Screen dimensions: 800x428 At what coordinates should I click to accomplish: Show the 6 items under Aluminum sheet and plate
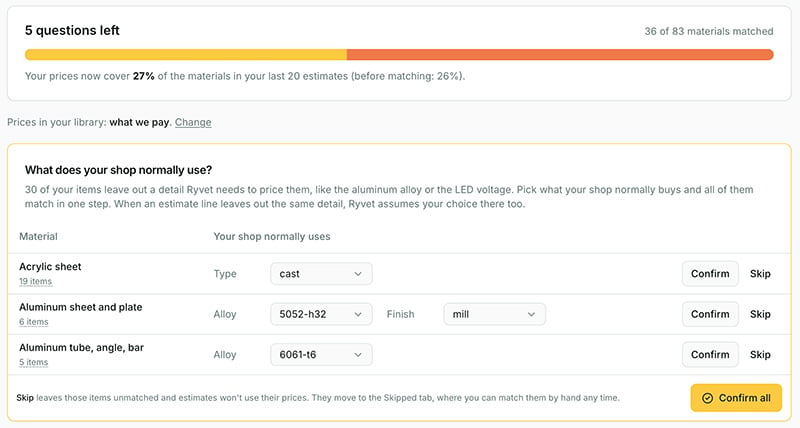tap(34, 322)
